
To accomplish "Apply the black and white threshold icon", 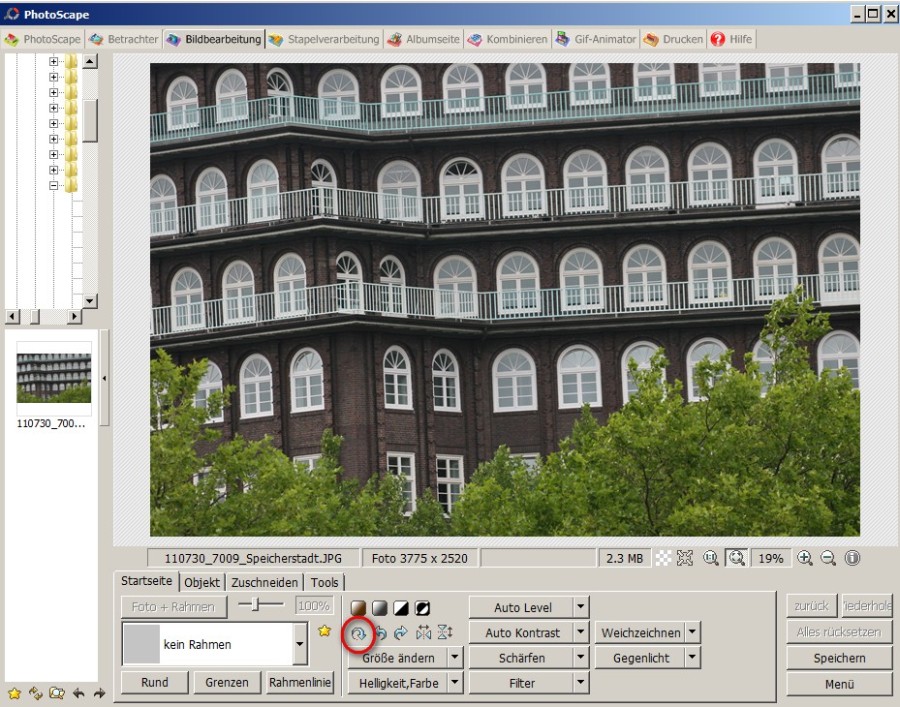I will tap(401, 608).
